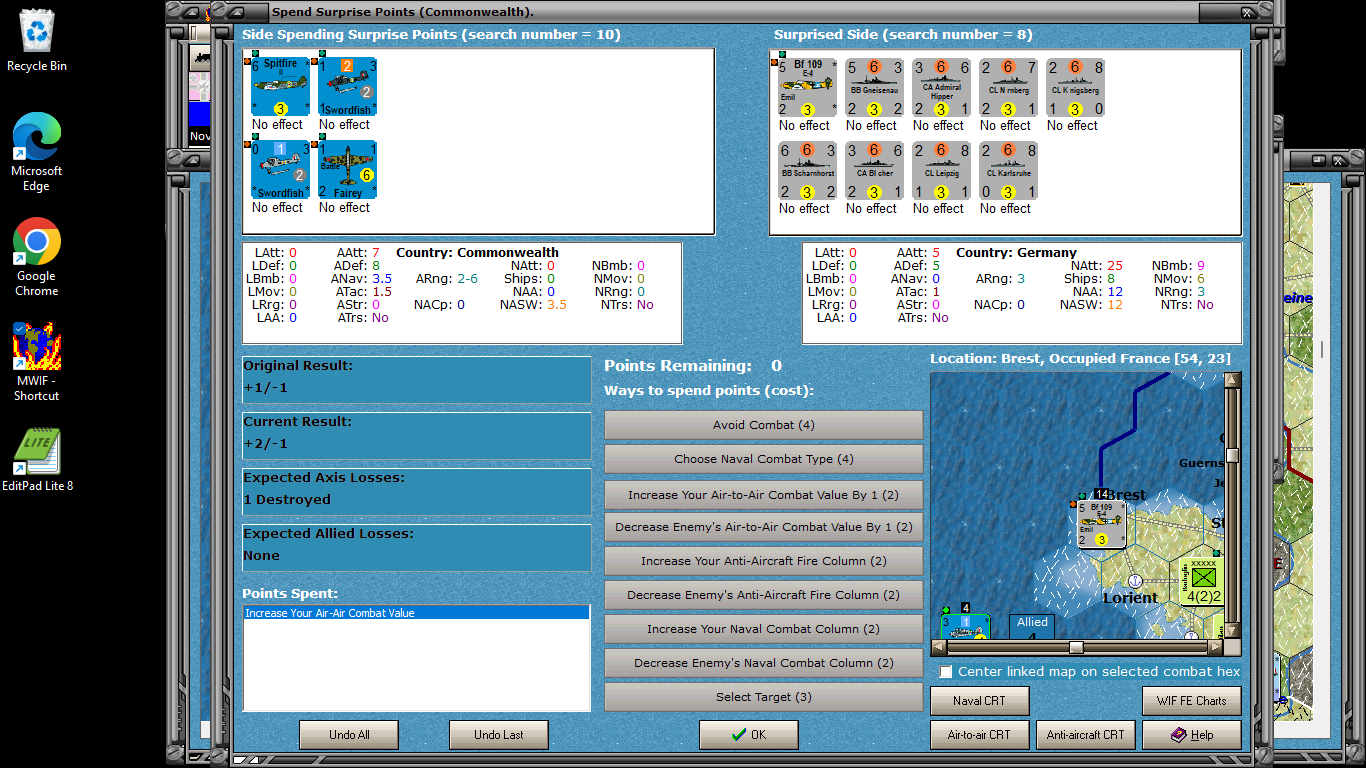The image size is (1366, 768).
Task: Click the Avoid Combat (4) button
Action: click(x=763, y=425)
